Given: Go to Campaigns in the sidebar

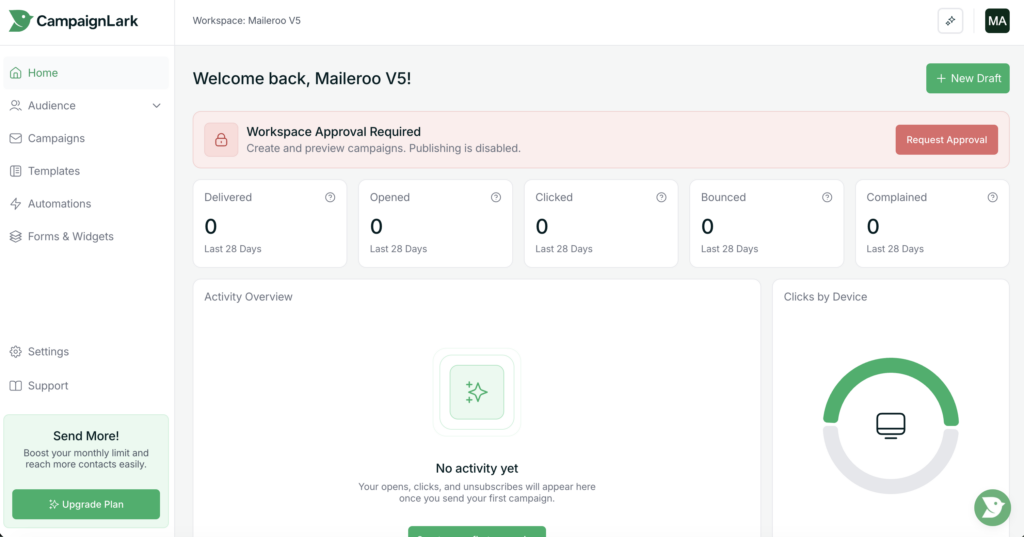Looking at the screenshot, I should [x=56, y=139].
